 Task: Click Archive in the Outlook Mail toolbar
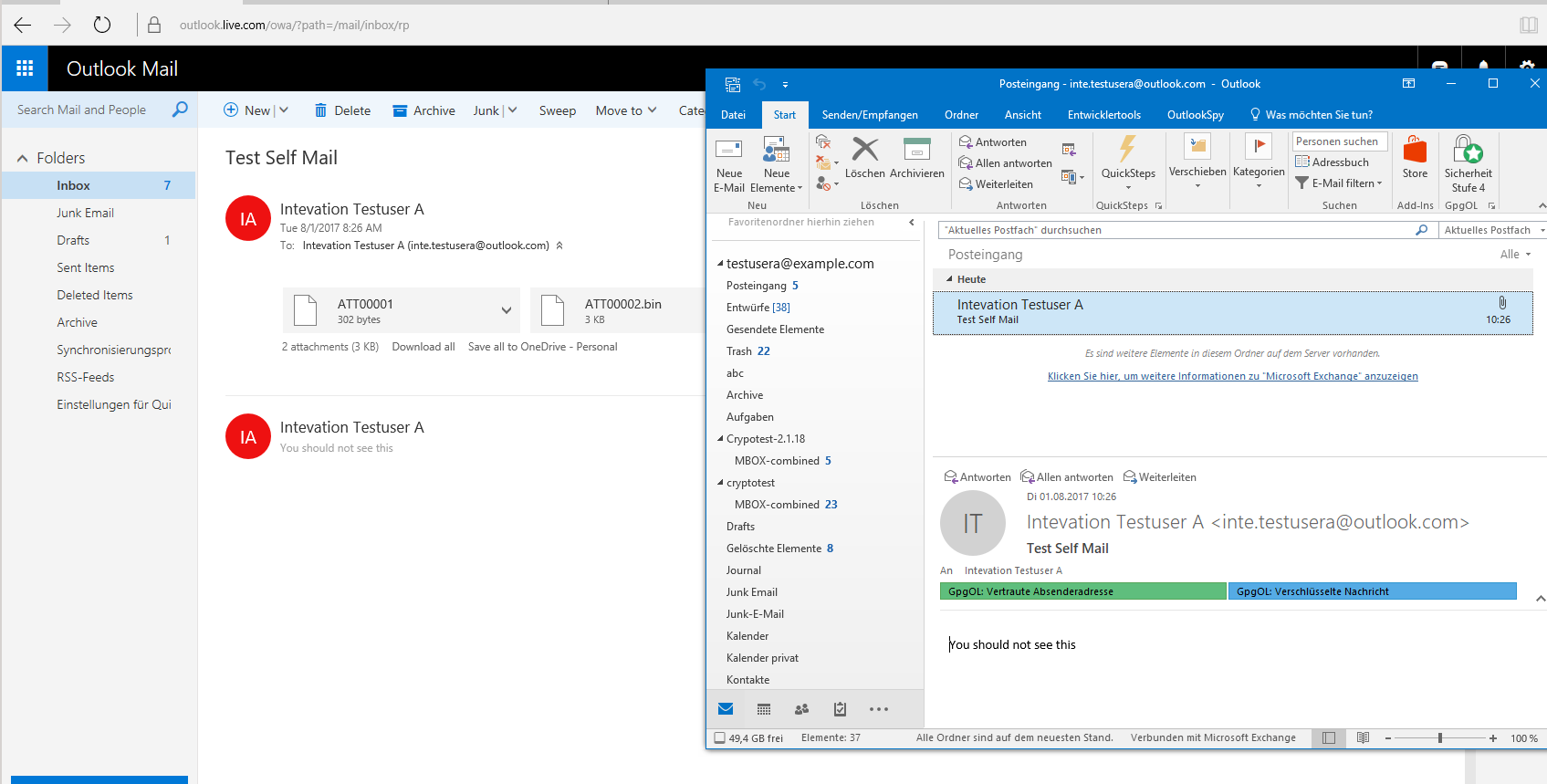(x=423, y=110)
